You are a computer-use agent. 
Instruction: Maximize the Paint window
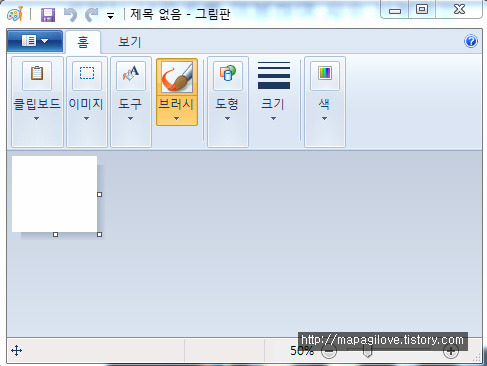click(x=422, y=9)
